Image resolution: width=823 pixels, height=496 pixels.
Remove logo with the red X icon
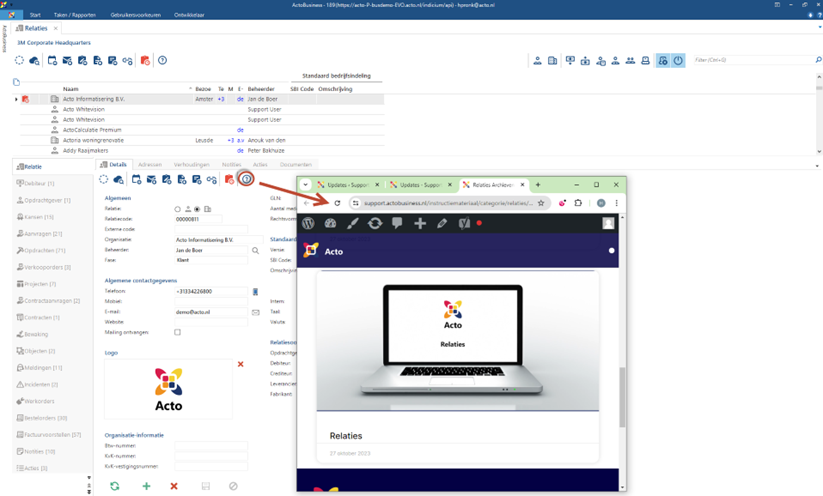pos(240,364)
